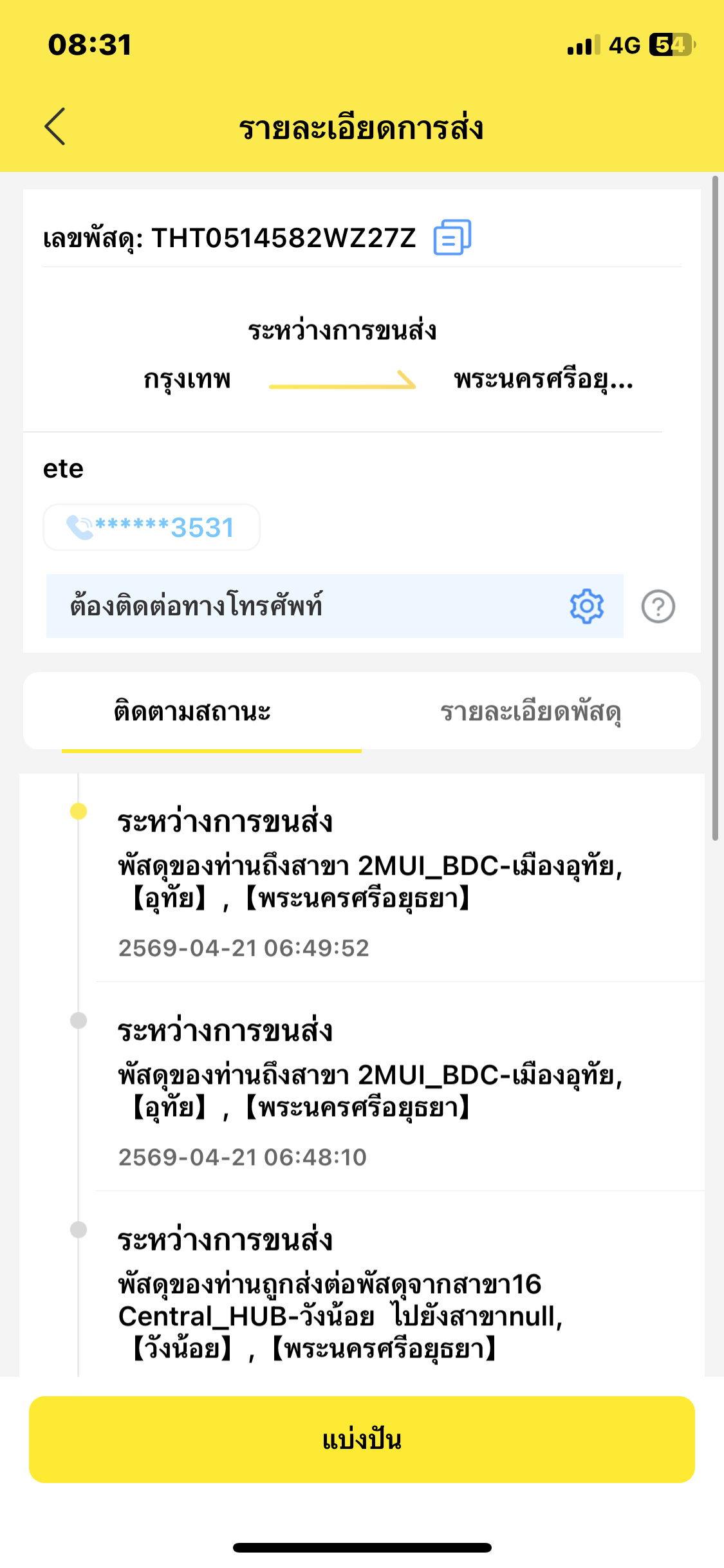
Task: Open the contact settings gear icon
Action: pyautogui.click(x=586, y=606)
